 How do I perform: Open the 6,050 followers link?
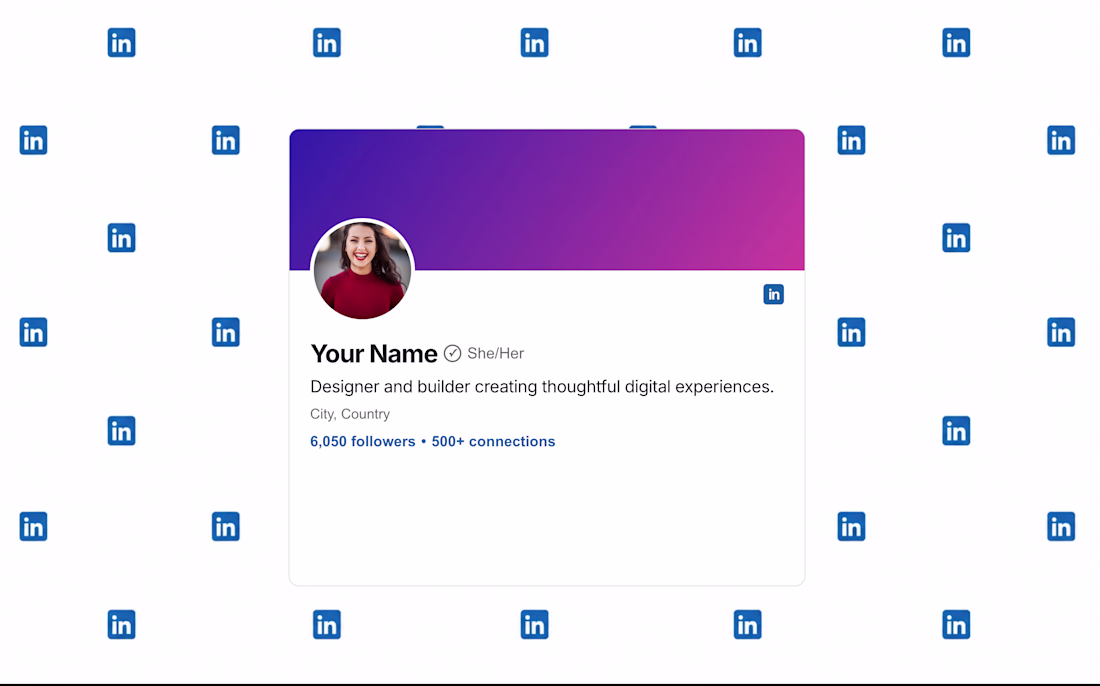363,441
